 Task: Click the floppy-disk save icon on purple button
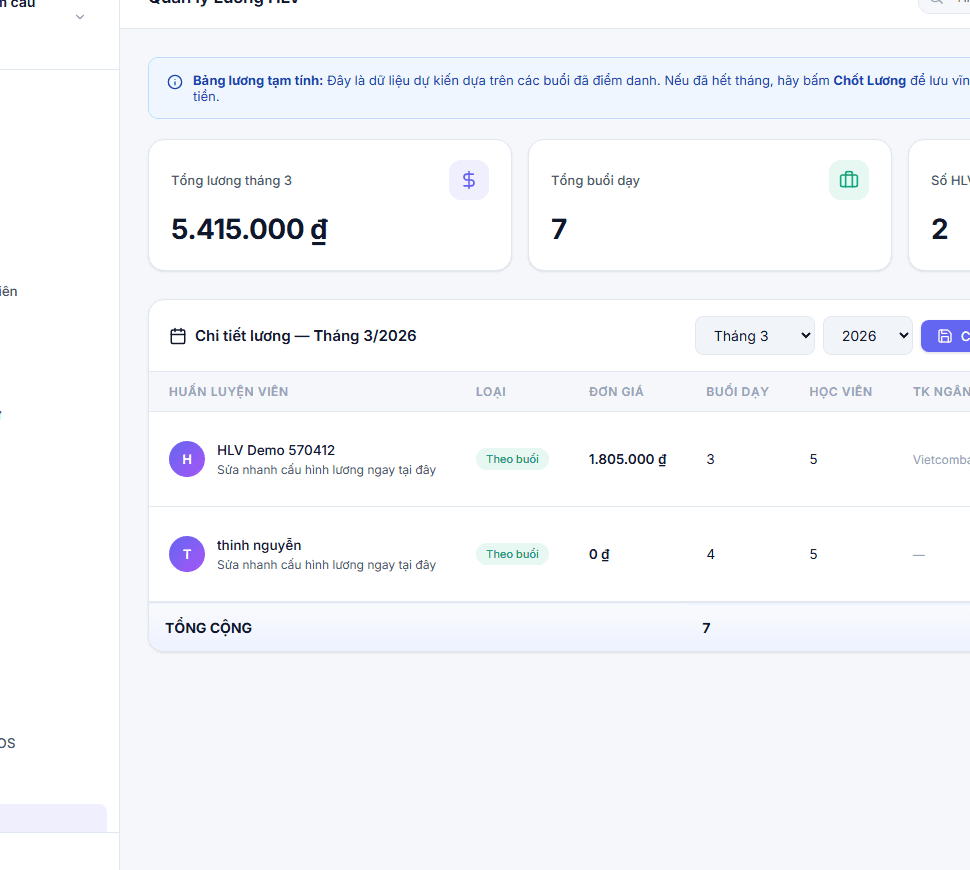tap(945, 336)
